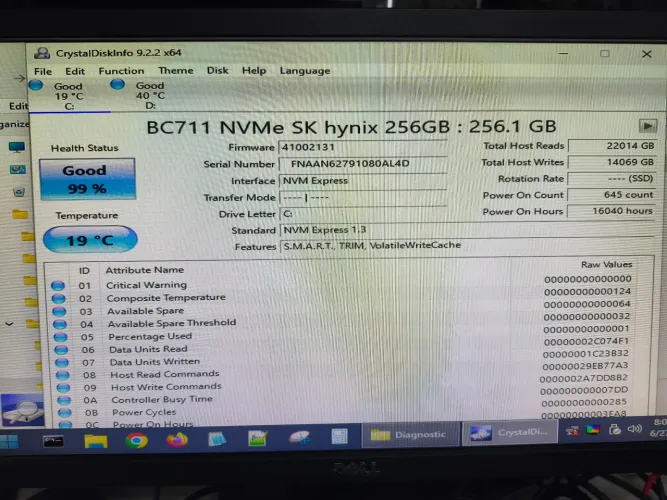Screen dimensions: 667x500
Task: Click the CrystalDiskInfo title bar icon
Action: pyautogui.click(x=42, y=53)
